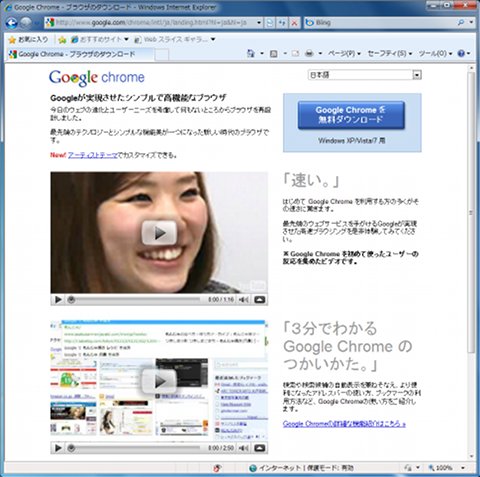480x477 pixels.
Task: Play second video using the control bar play icon
Action: 58,448
